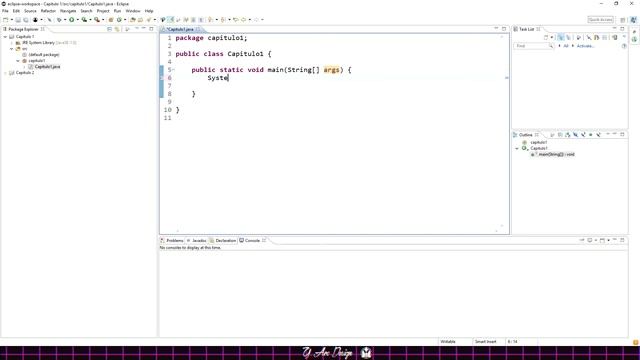Select the Package Explorer tab
Viewport: 640px width, 360px height.
click(23, 29)
